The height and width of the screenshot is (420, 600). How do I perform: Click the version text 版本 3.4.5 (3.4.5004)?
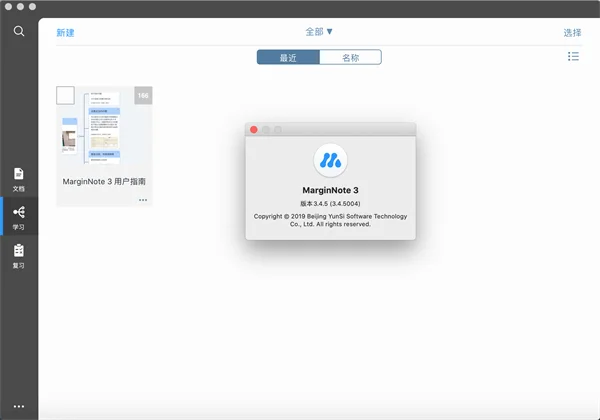coord(330,203)
